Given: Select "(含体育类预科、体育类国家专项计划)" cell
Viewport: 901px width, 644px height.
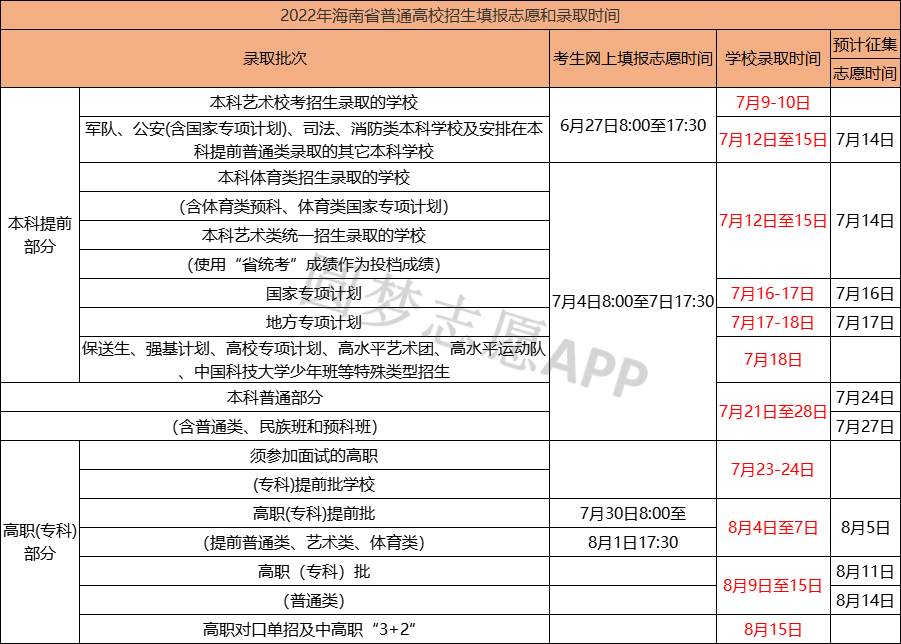Looking at the screenshot, I should pos(314,206).
